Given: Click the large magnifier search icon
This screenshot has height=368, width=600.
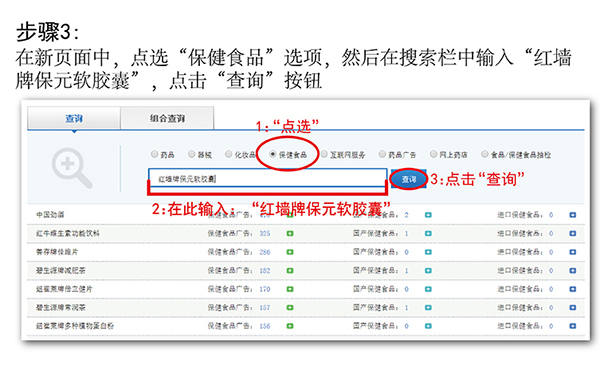Looking at the screenshot, I should click(72, 168).
